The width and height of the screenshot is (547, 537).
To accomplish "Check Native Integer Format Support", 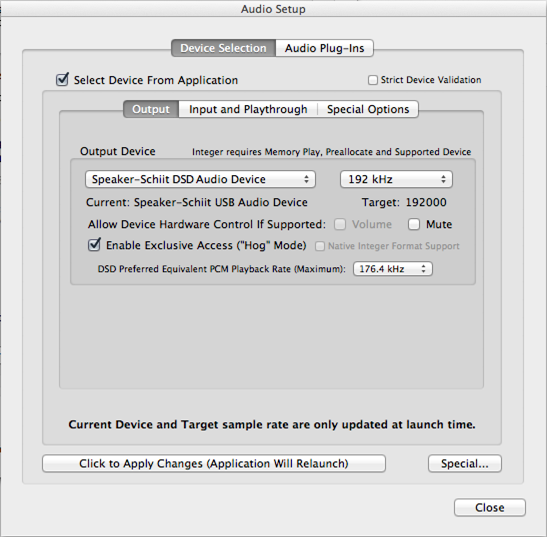I will [320, 246].
